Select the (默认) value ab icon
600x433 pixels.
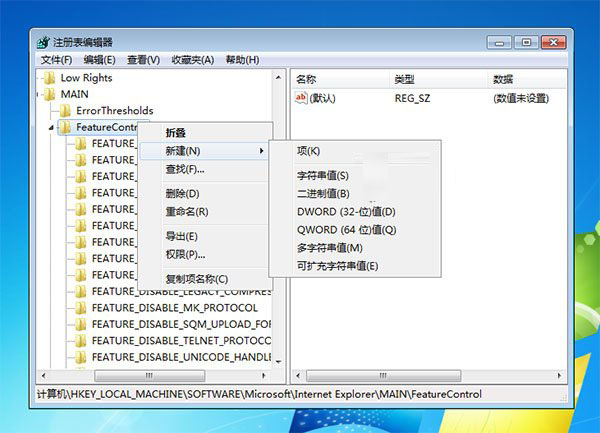pos(301,98)
